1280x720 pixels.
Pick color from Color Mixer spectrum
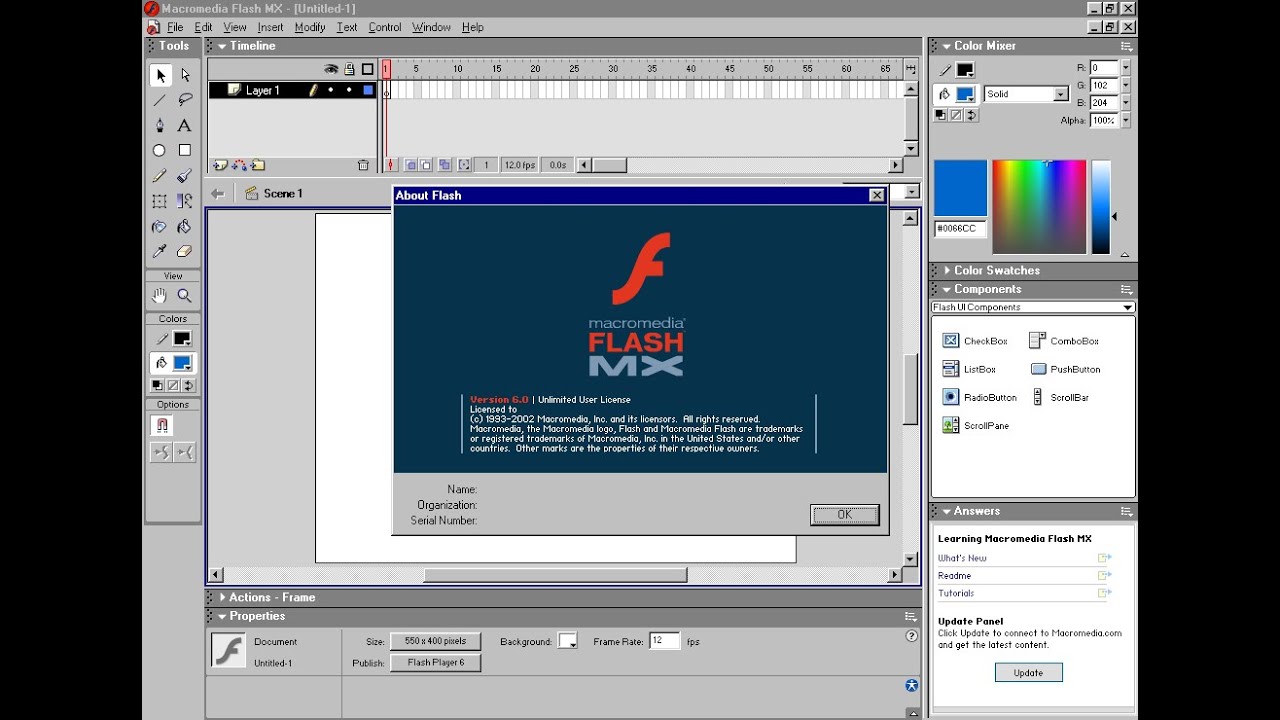click(1039, 207)
